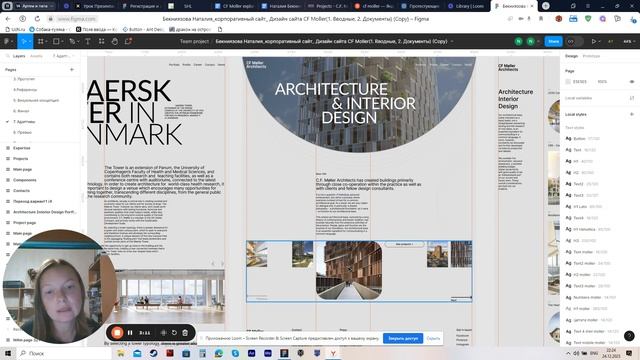Click the page background color swatch
Image resolution: width=640 pixels, height=360 pixels.
click(568, 82)
